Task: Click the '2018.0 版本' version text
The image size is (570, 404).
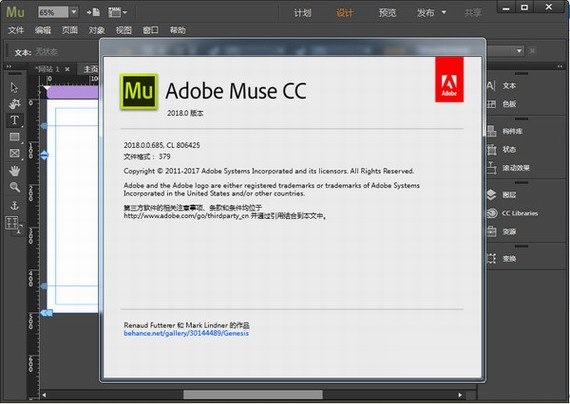Action: coord(185,113)
